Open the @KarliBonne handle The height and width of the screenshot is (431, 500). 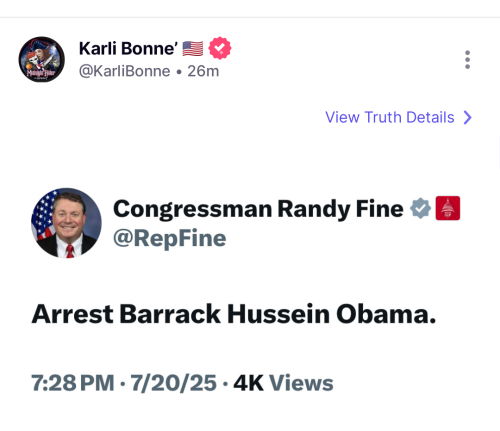pos(124,71)
